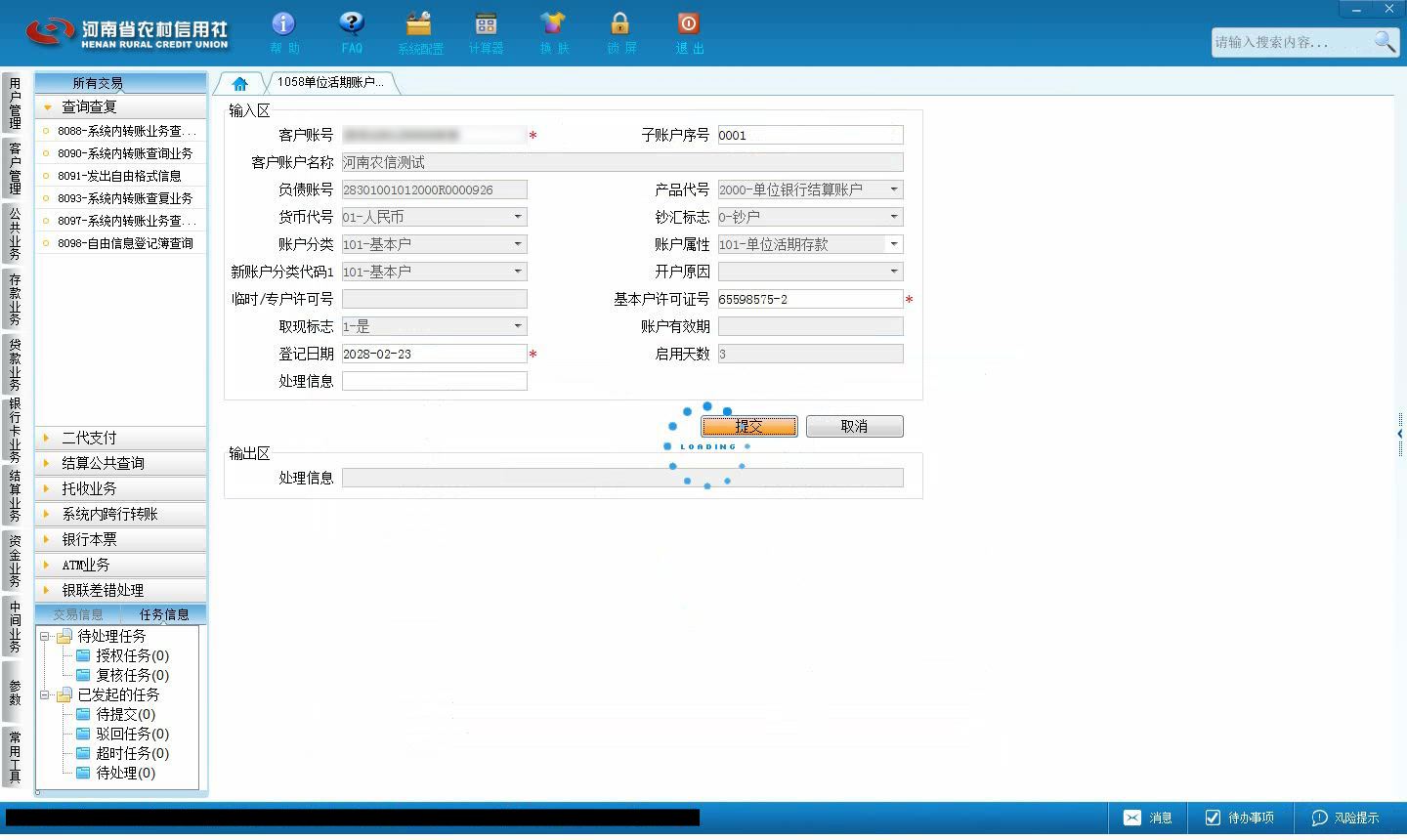1407x840 pixels.
Task: Open the 账户分类 dropdown
Action: pyautogui.click(x=518, y=244)
